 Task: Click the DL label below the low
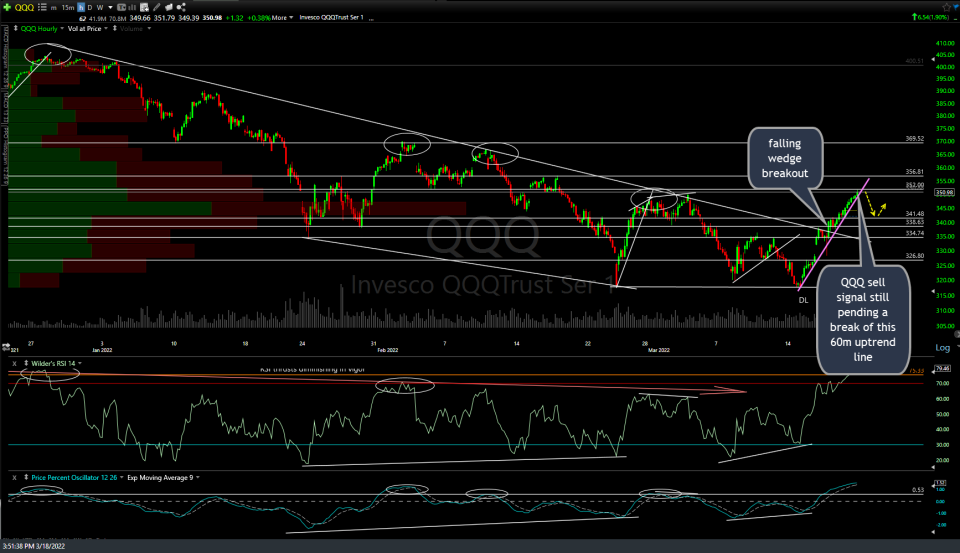(x=803, y=300)
